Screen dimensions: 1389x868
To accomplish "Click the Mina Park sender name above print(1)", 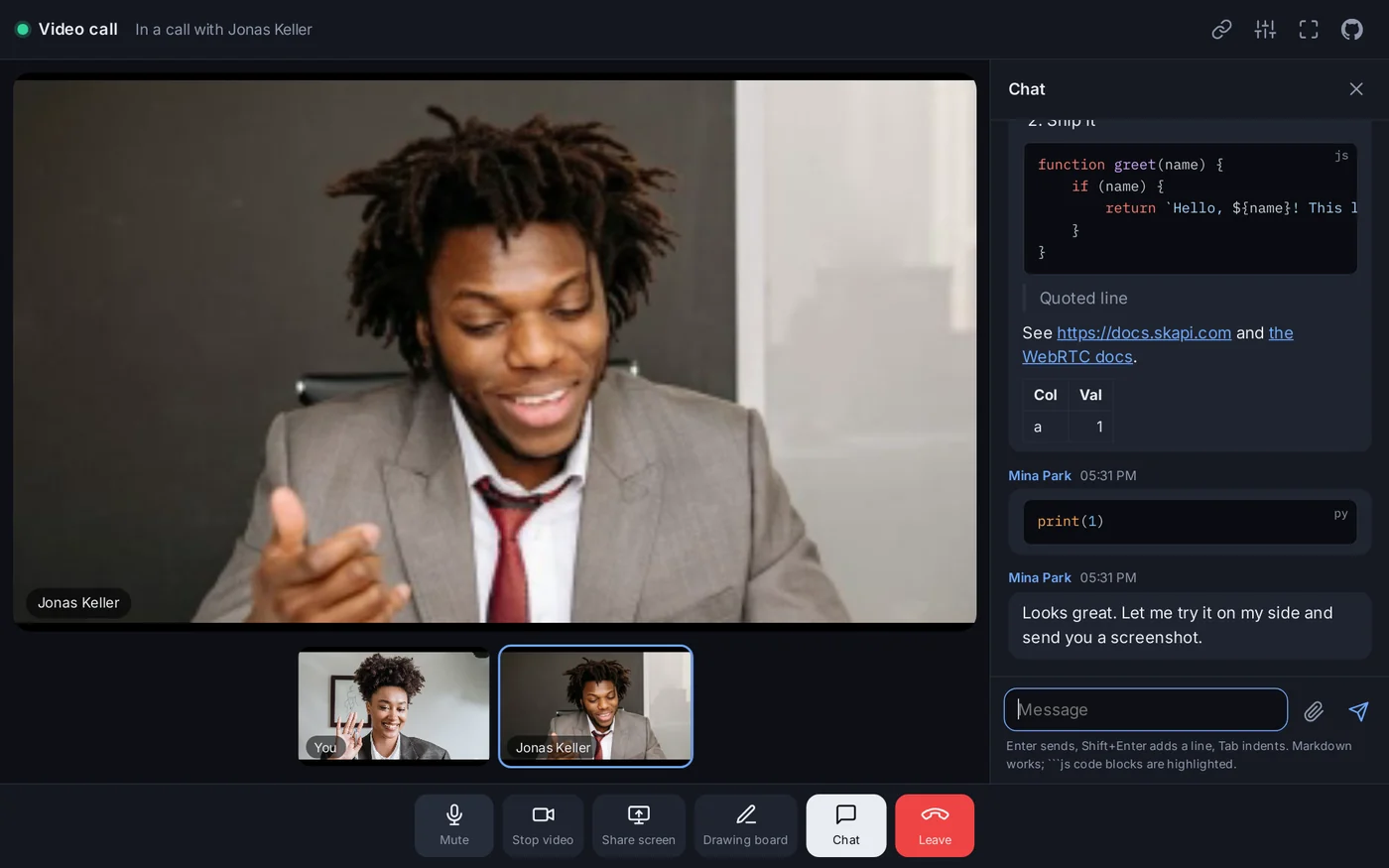I will tap(1040, 476).
